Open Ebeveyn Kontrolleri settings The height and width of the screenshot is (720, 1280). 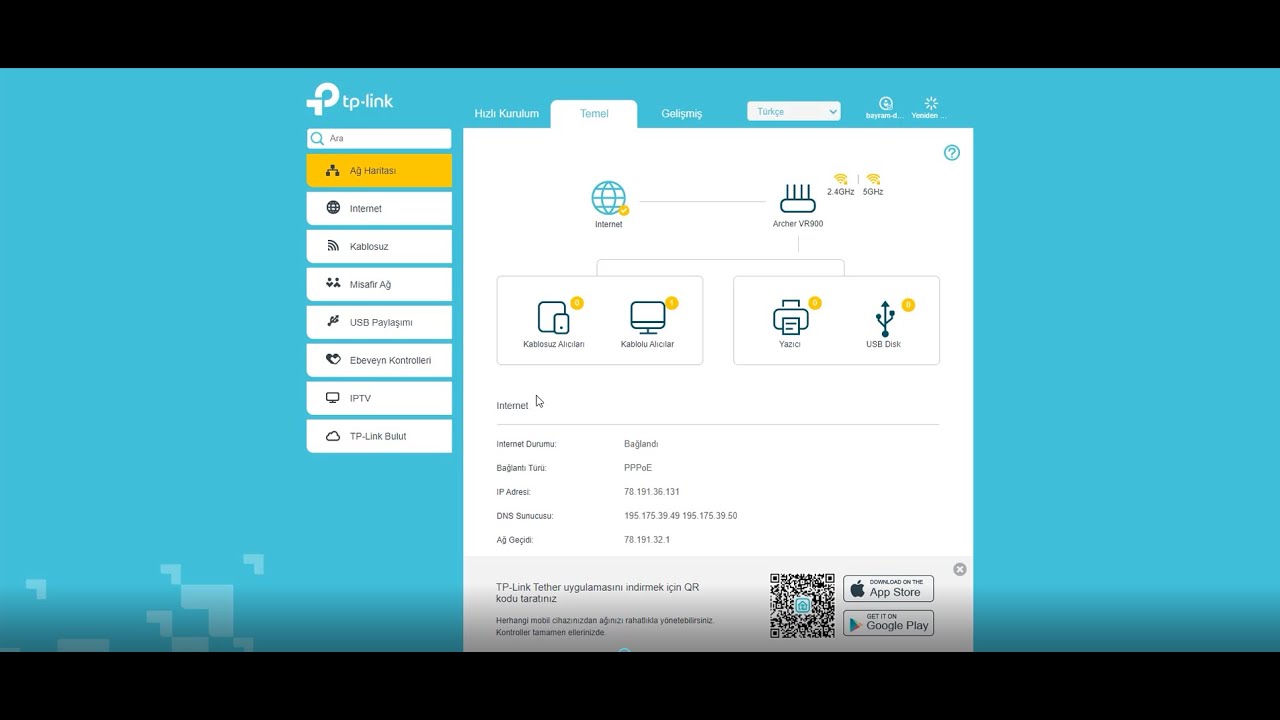pyautogui.click(x=379, y=361)
